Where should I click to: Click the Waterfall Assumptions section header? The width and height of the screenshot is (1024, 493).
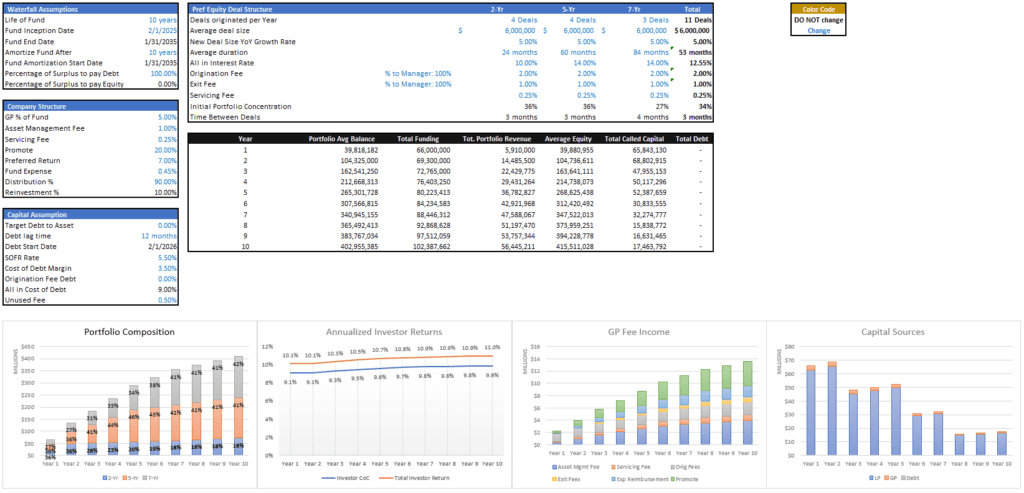tap(91, 10)
